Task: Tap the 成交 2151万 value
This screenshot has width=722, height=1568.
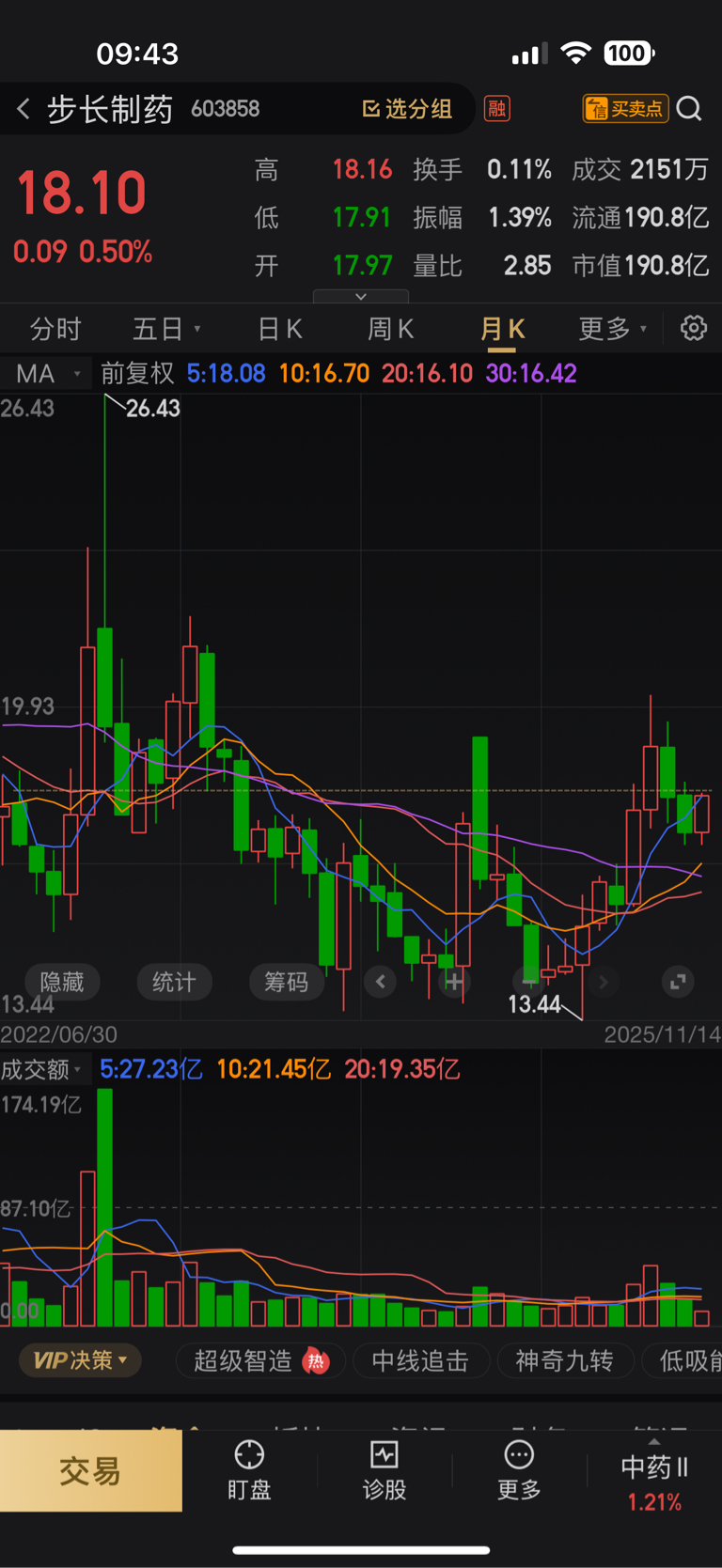Action: (x=669, y=169)
